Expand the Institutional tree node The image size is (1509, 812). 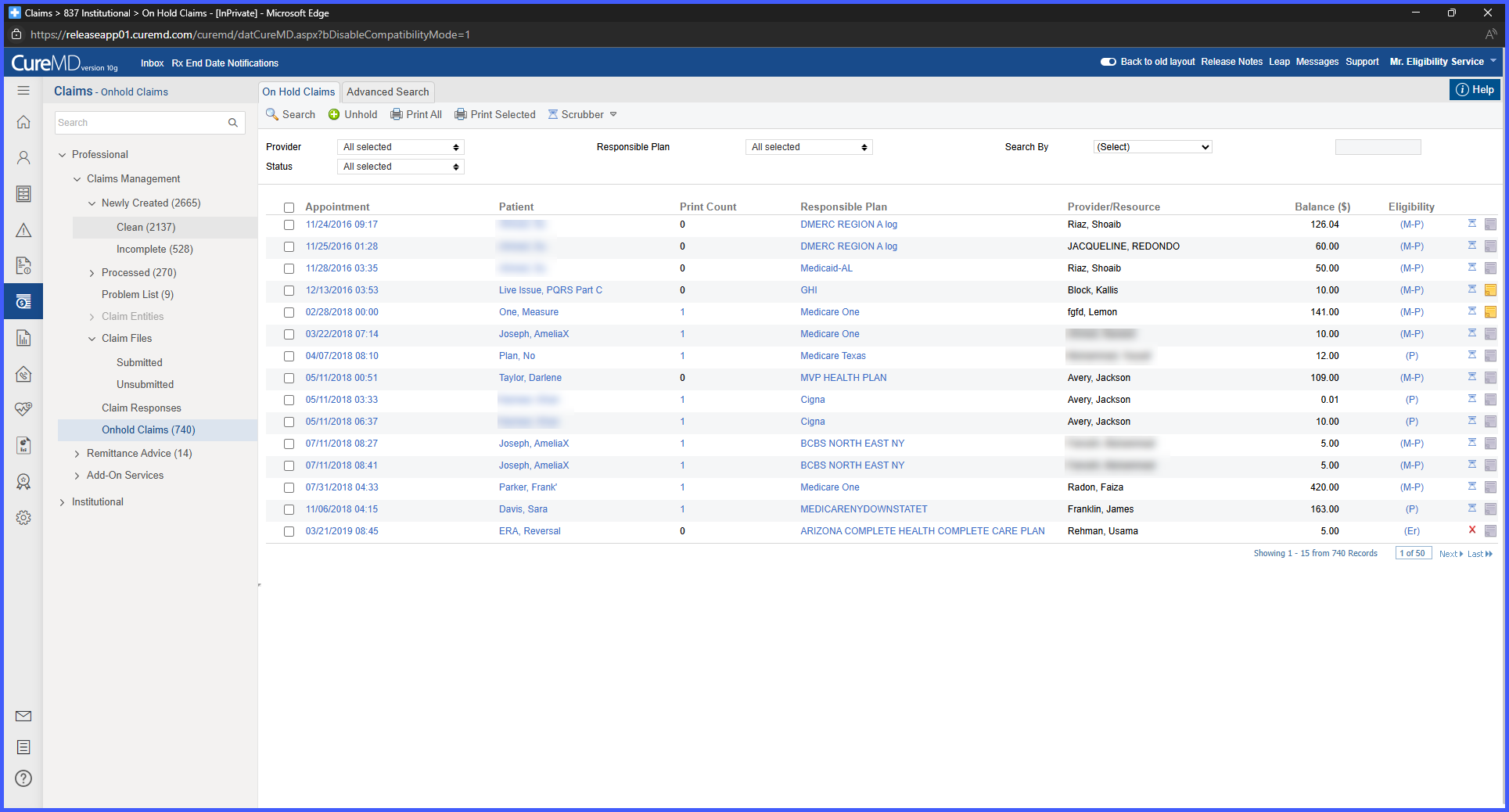click(63, 502)
